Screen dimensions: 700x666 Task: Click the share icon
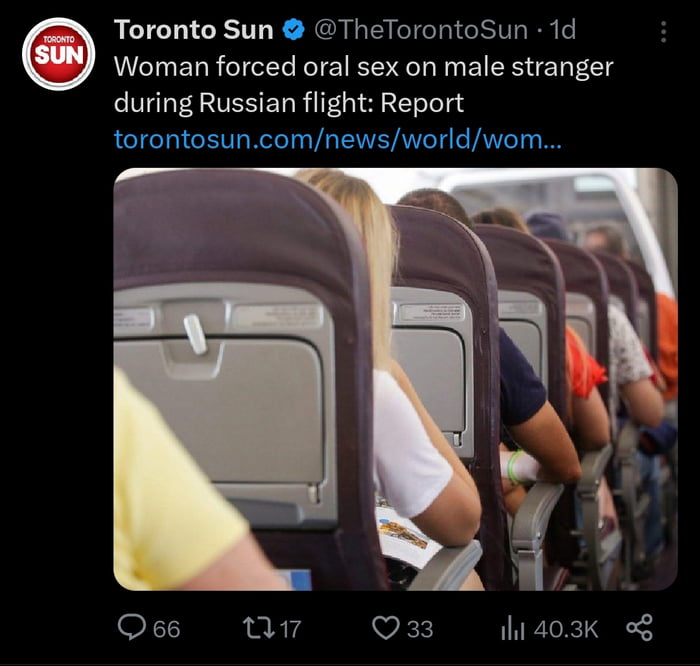(639, 628)
